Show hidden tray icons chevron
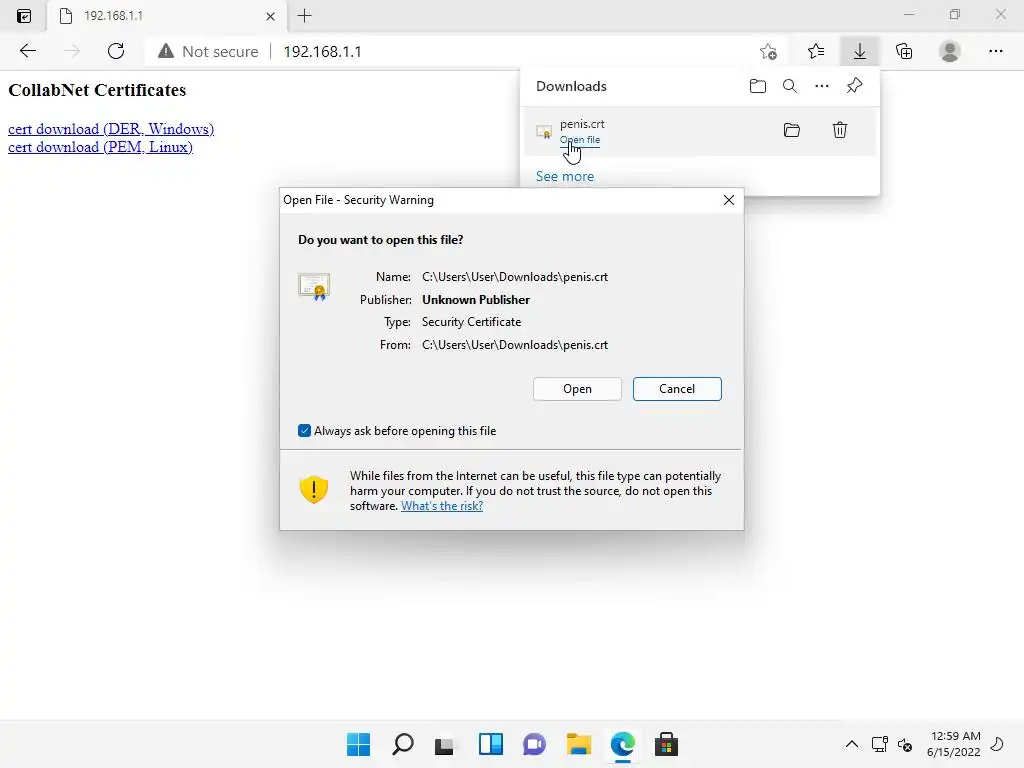The height and width of the screenshot is (768, 1024). [852, 744]
